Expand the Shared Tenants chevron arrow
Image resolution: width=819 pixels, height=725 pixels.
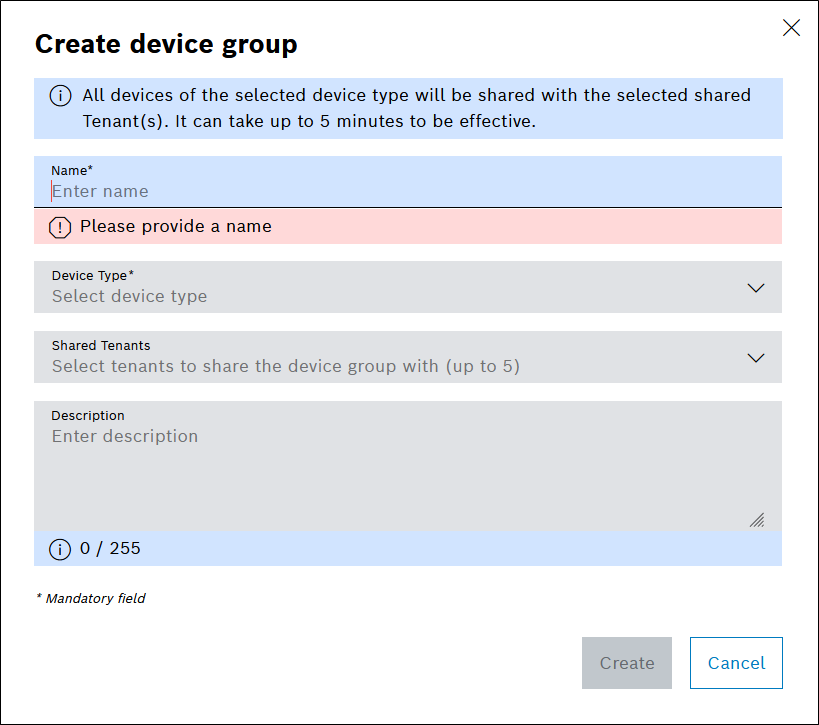[x=756, y=358]
